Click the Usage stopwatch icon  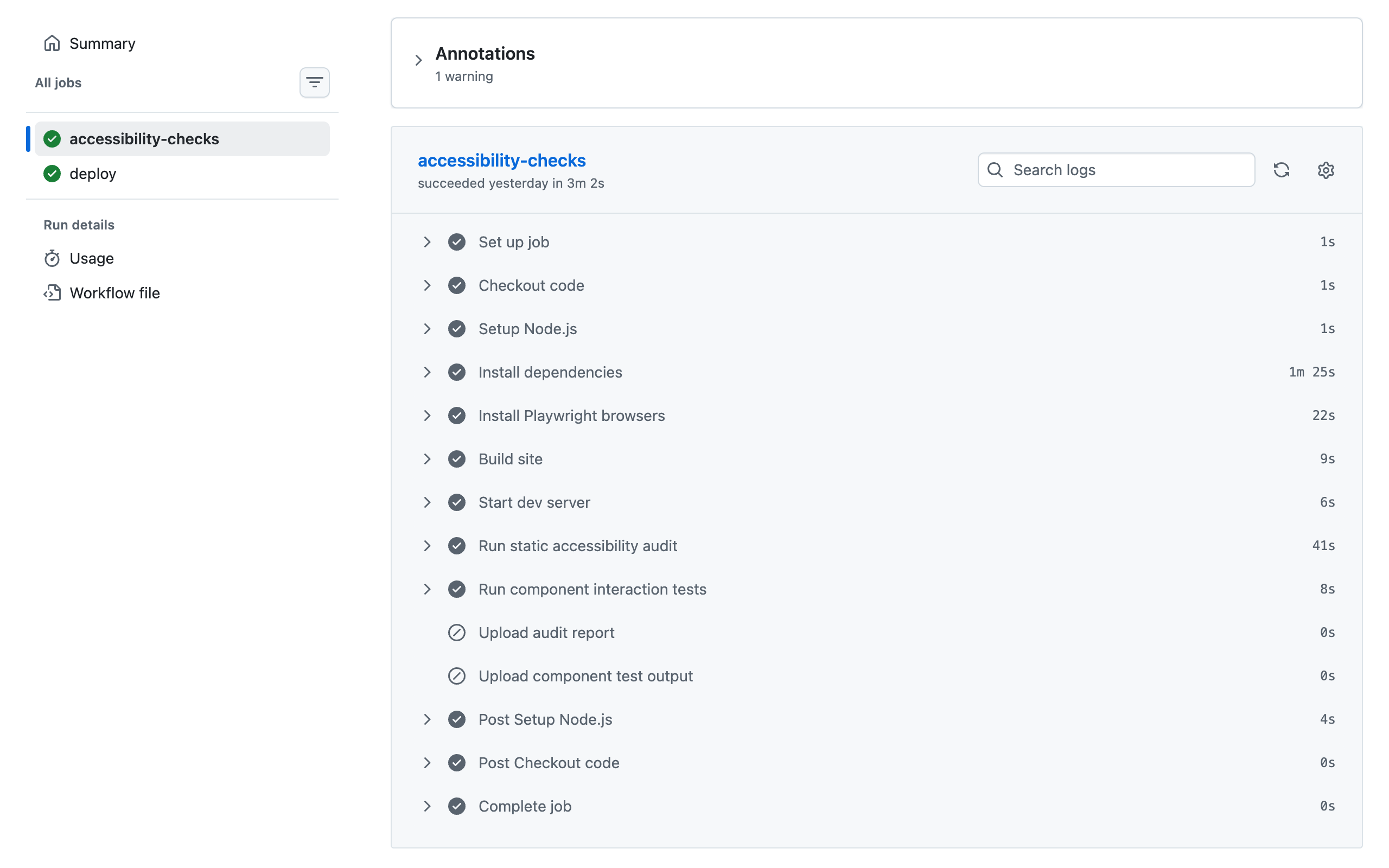(52, 258)
